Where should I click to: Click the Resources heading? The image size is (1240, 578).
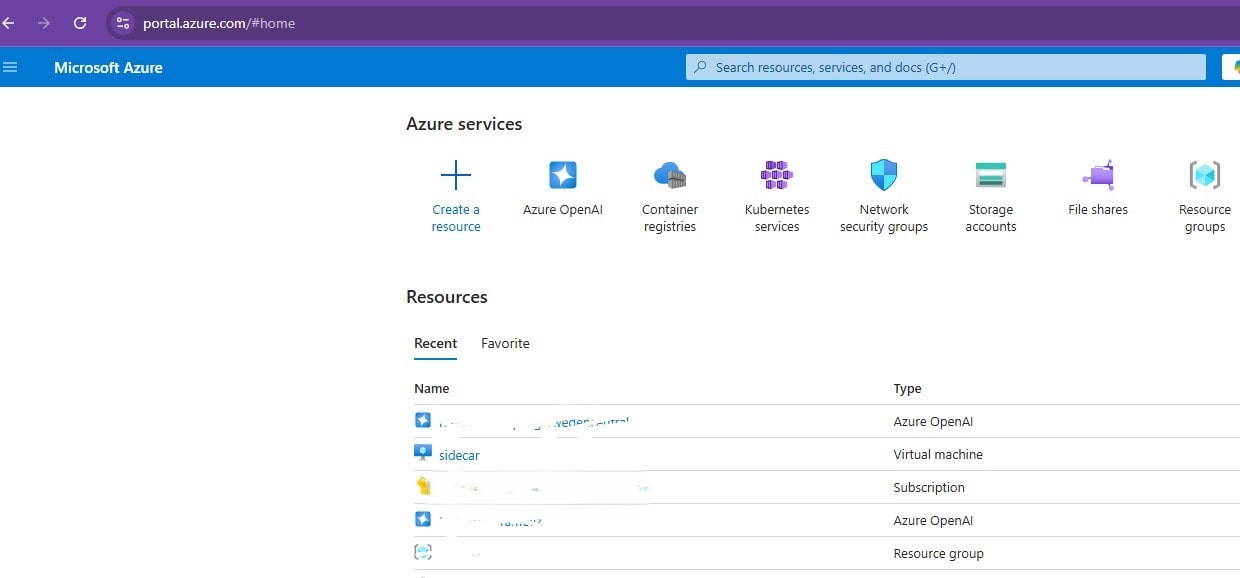click(447, 297)
